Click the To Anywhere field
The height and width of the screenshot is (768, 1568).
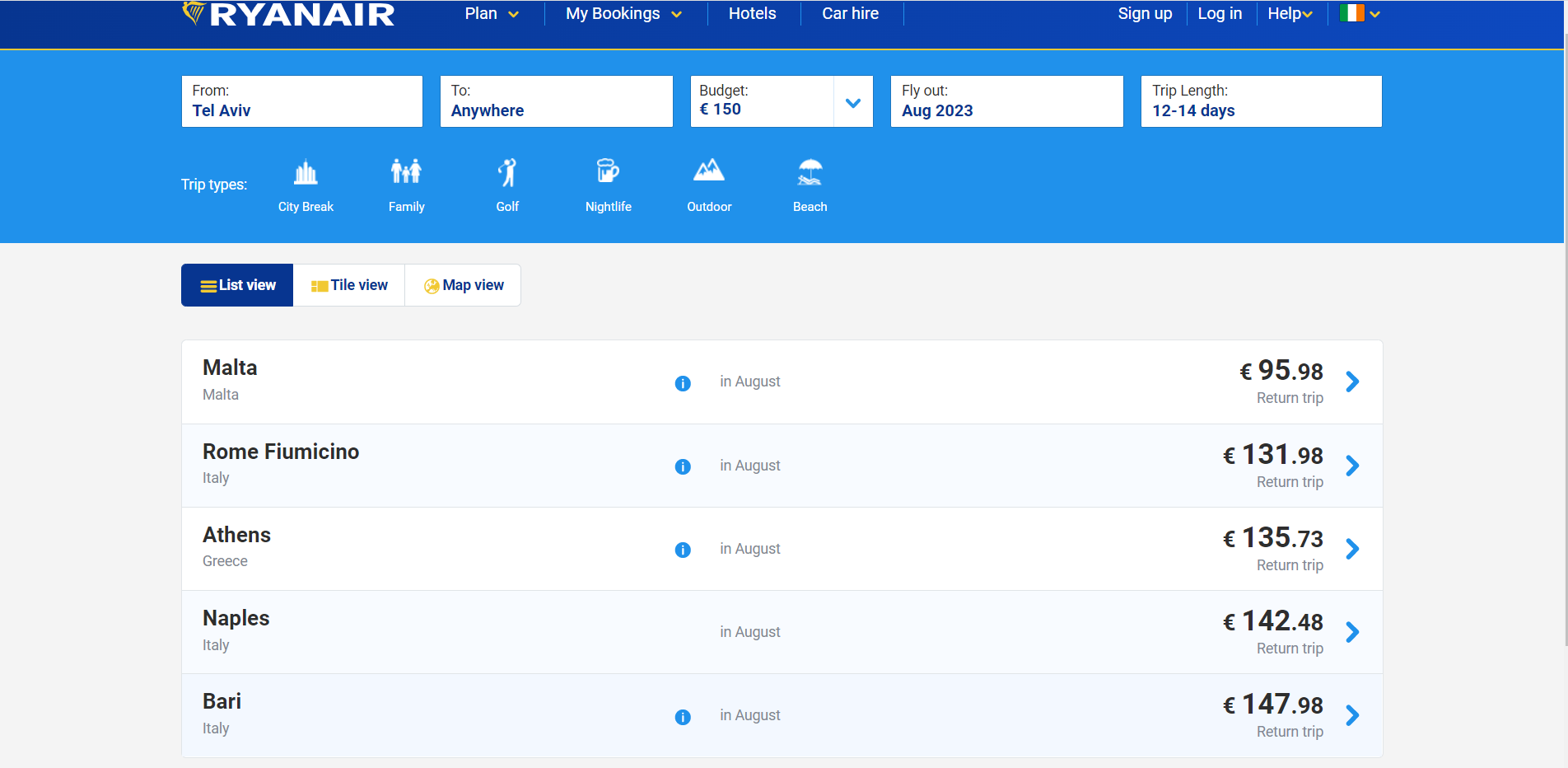[557, 101]
